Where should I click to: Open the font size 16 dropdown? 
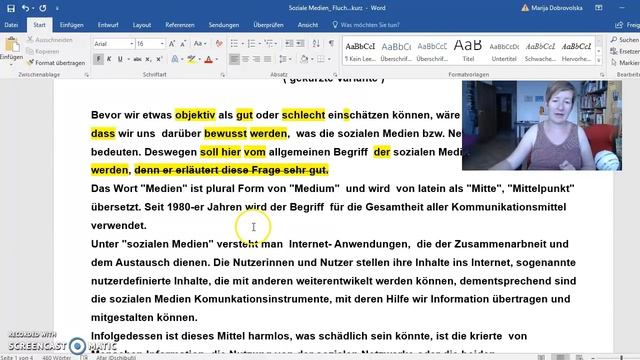pyautogui.click(x=162, y=44)
